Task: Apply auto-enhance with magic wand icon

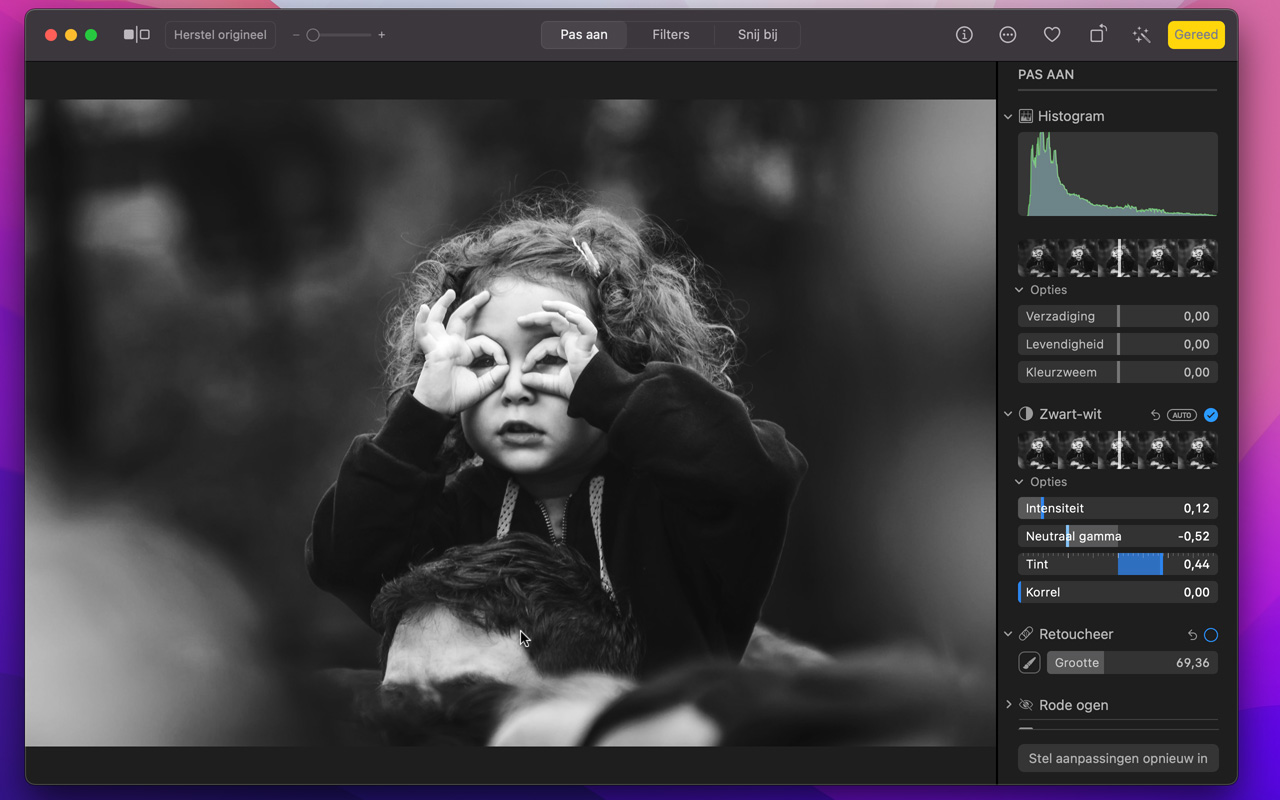Action: point(1141,35)
